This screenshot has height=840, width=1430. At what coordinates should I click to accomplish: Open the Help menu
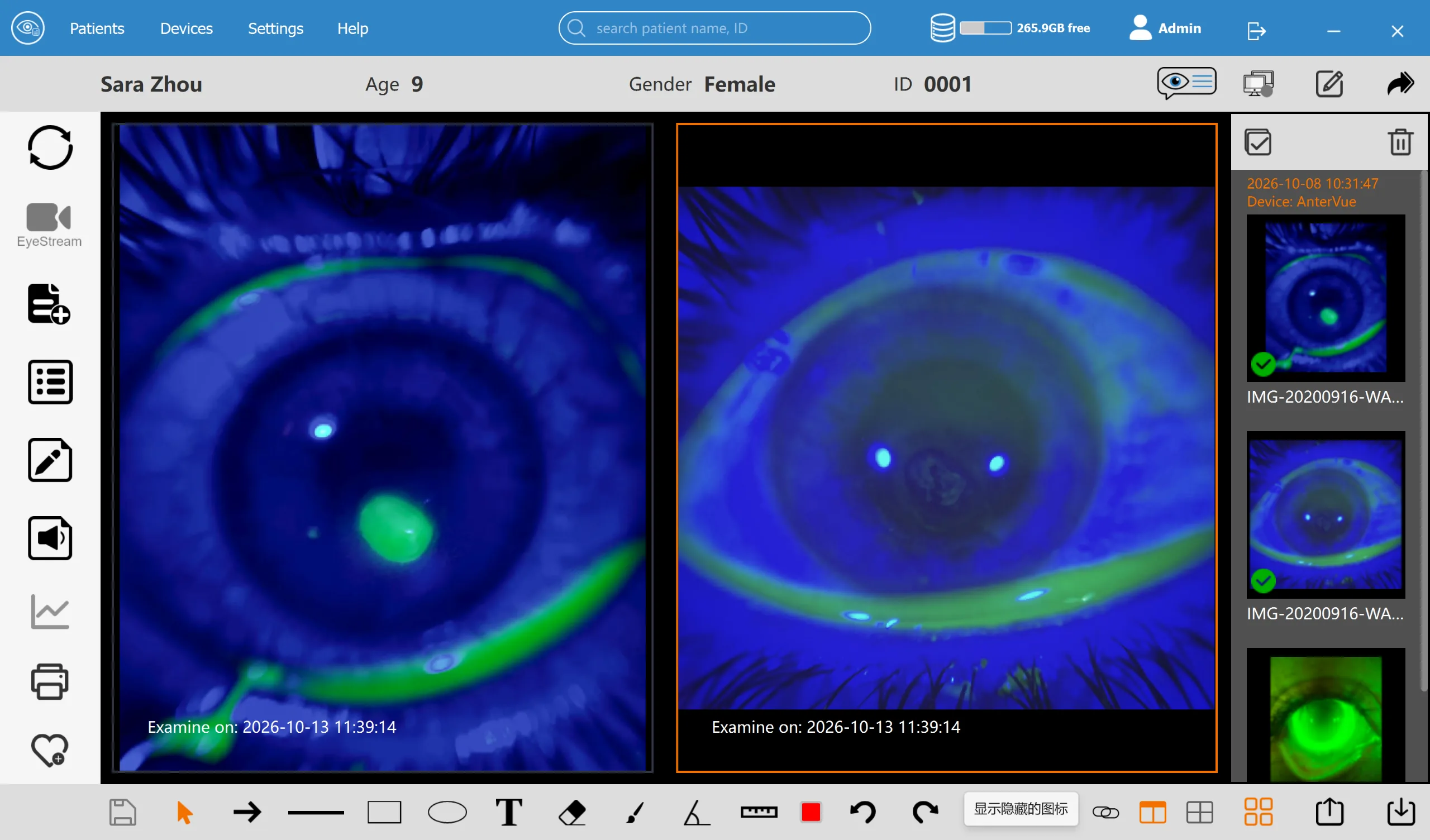352,28
